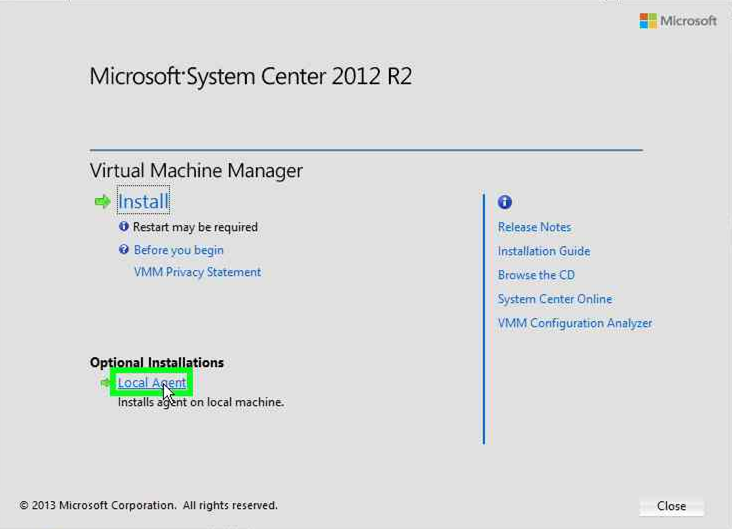Open the Before you begin link
Viewport: 732px width, 529px height.
178,250
